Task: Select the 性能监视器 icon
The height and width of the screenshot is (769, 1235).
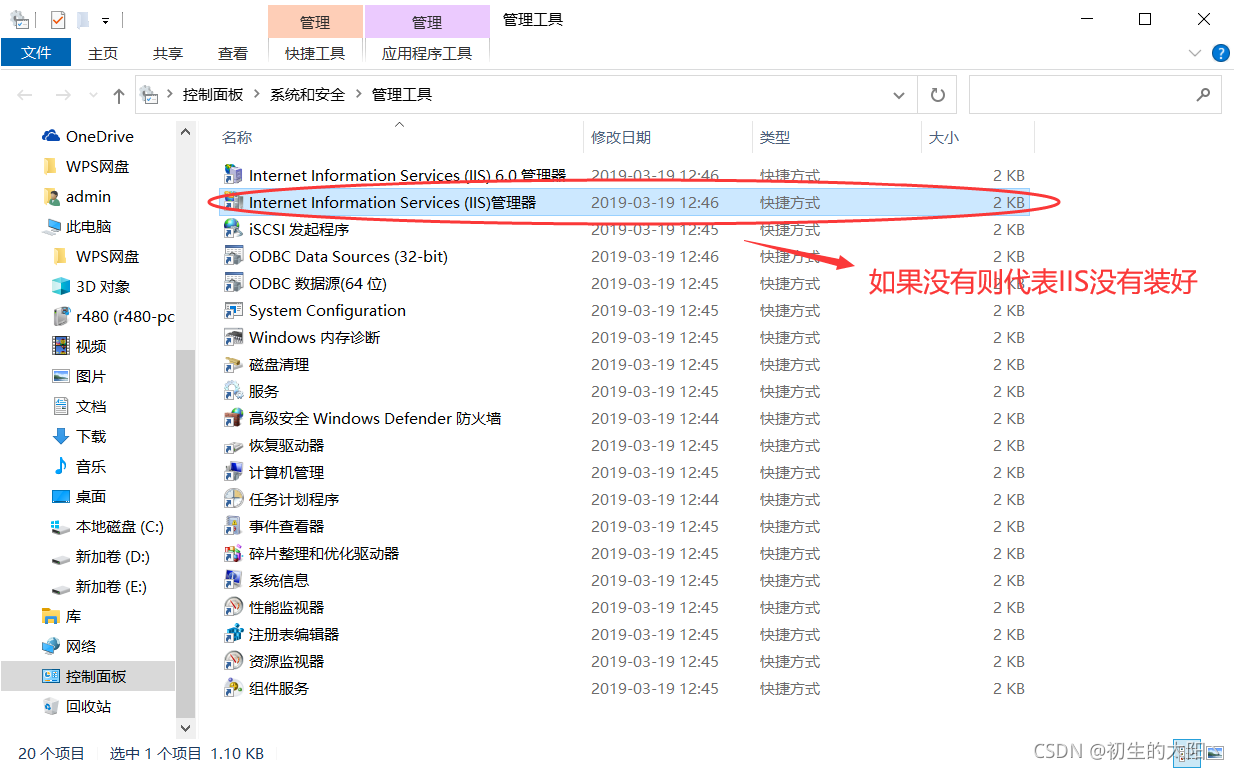Action: 233,607
